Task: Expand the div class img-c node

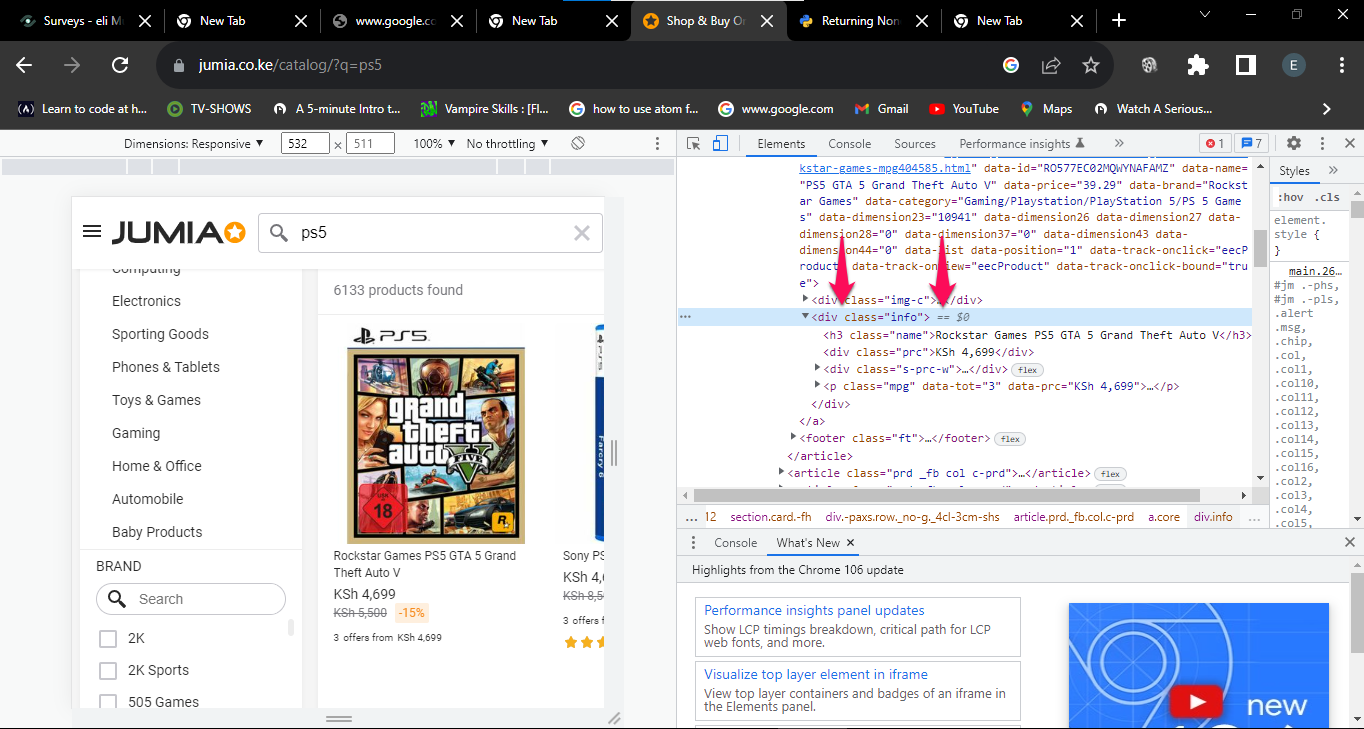Action: click(x=806, y=299)
